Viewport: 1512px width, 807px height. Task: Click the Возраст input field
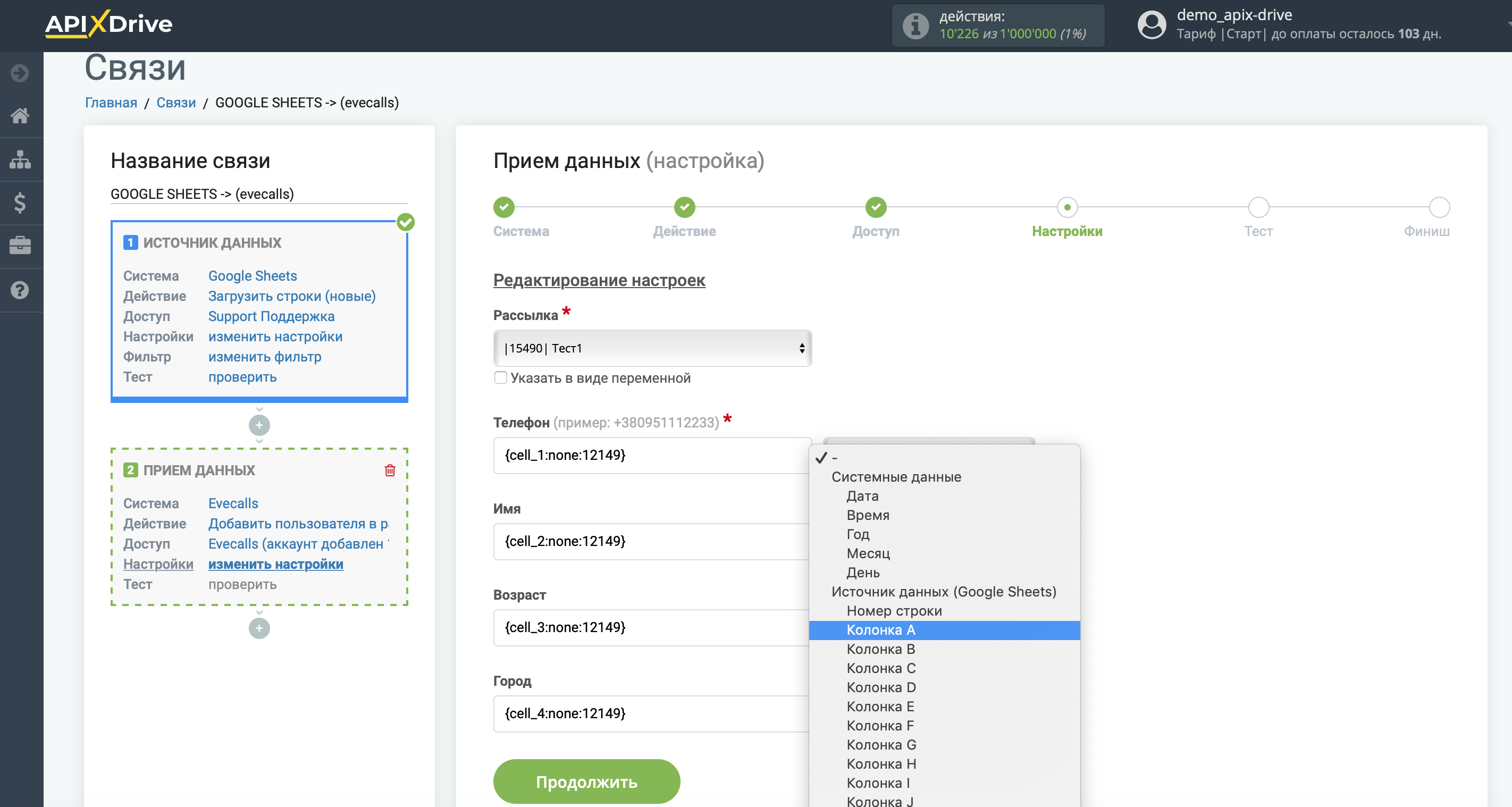click(651, 627)
